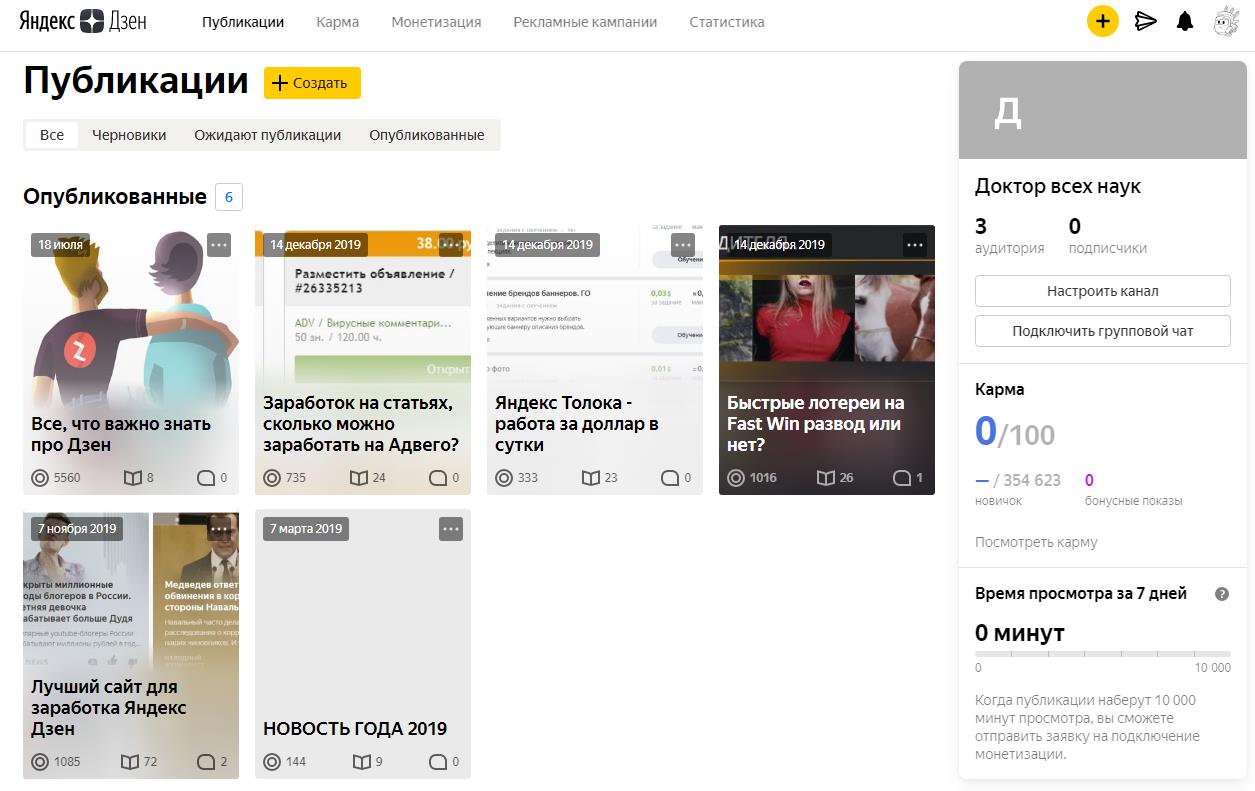Click views icon on 'Яндекс Толока' card
The height and width of the screenshot is (791, 1255).
point(504,478)
